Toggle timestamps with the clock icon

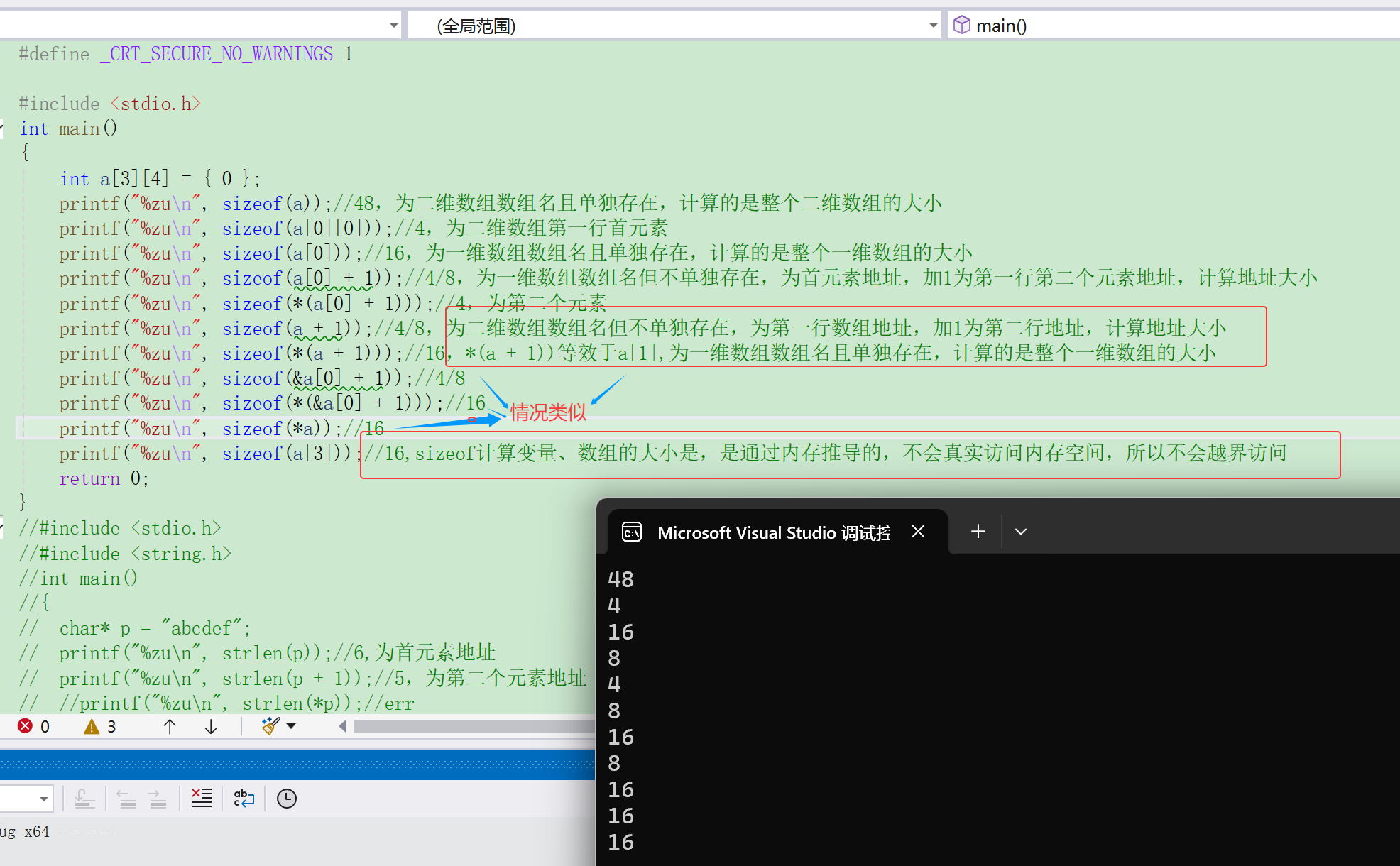click(x=287, y=799)
